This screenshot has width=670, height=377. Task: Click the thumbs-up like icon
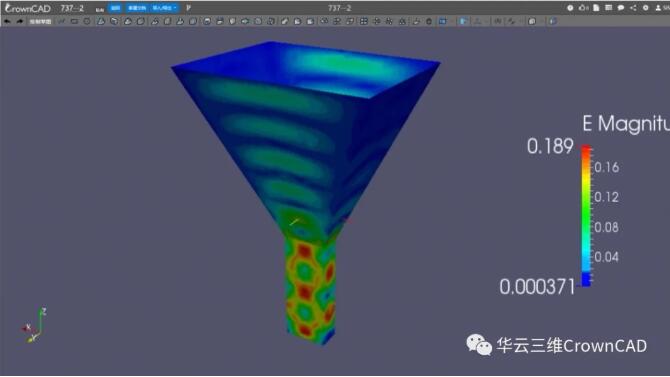pyautogui.click(x=583, y=8)
